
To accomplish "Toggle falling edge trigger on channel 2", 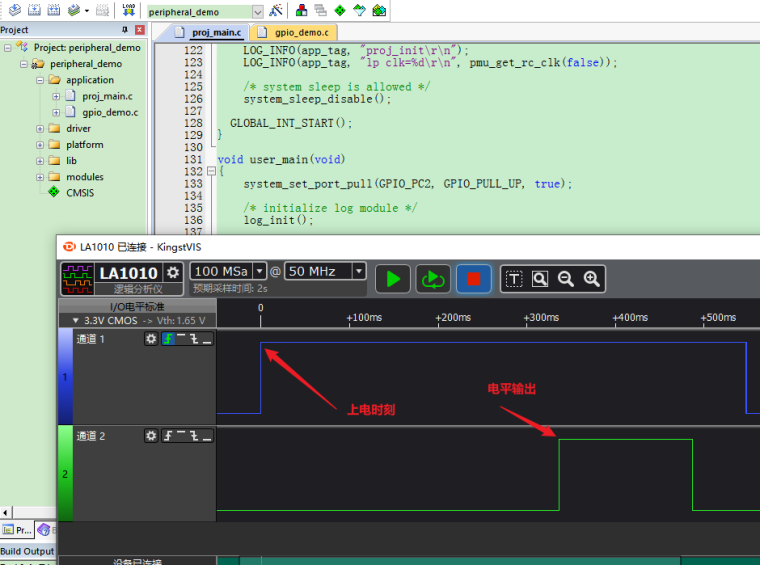I will (x=193, y=436).
